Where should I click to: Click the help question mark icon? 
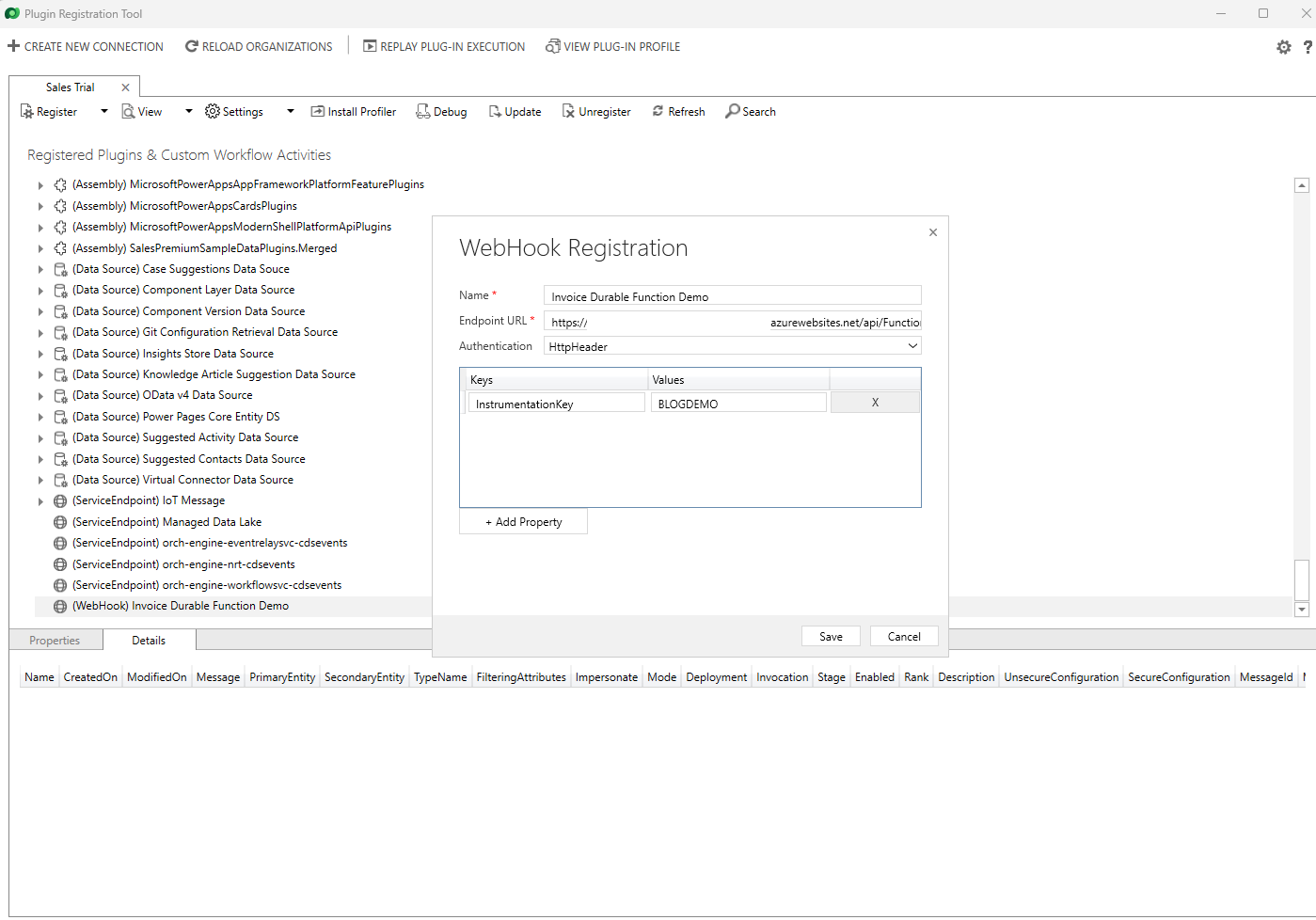pyautogui.click(x=1308, y=47)
